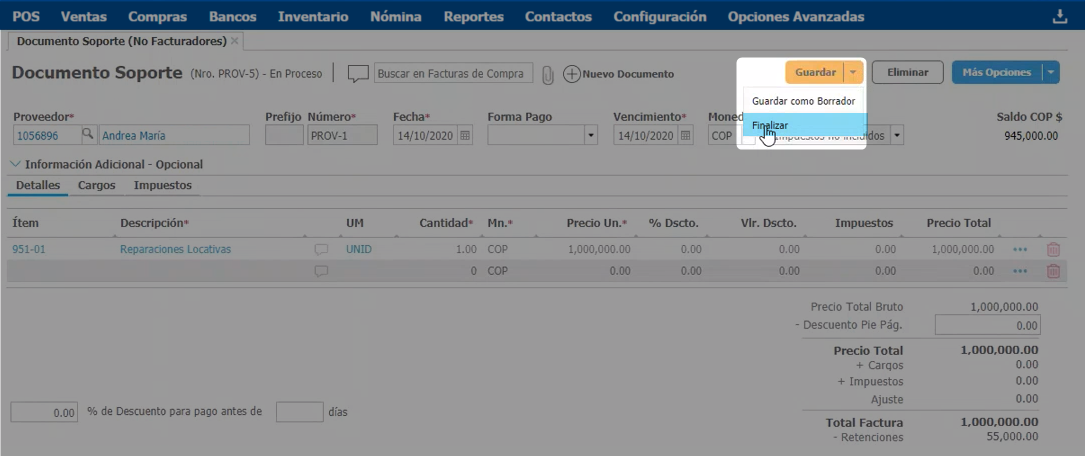The image size is (1085, 456).
Task: Select Finalizar from the Guardar menu
Action: (x=770, y=125)
